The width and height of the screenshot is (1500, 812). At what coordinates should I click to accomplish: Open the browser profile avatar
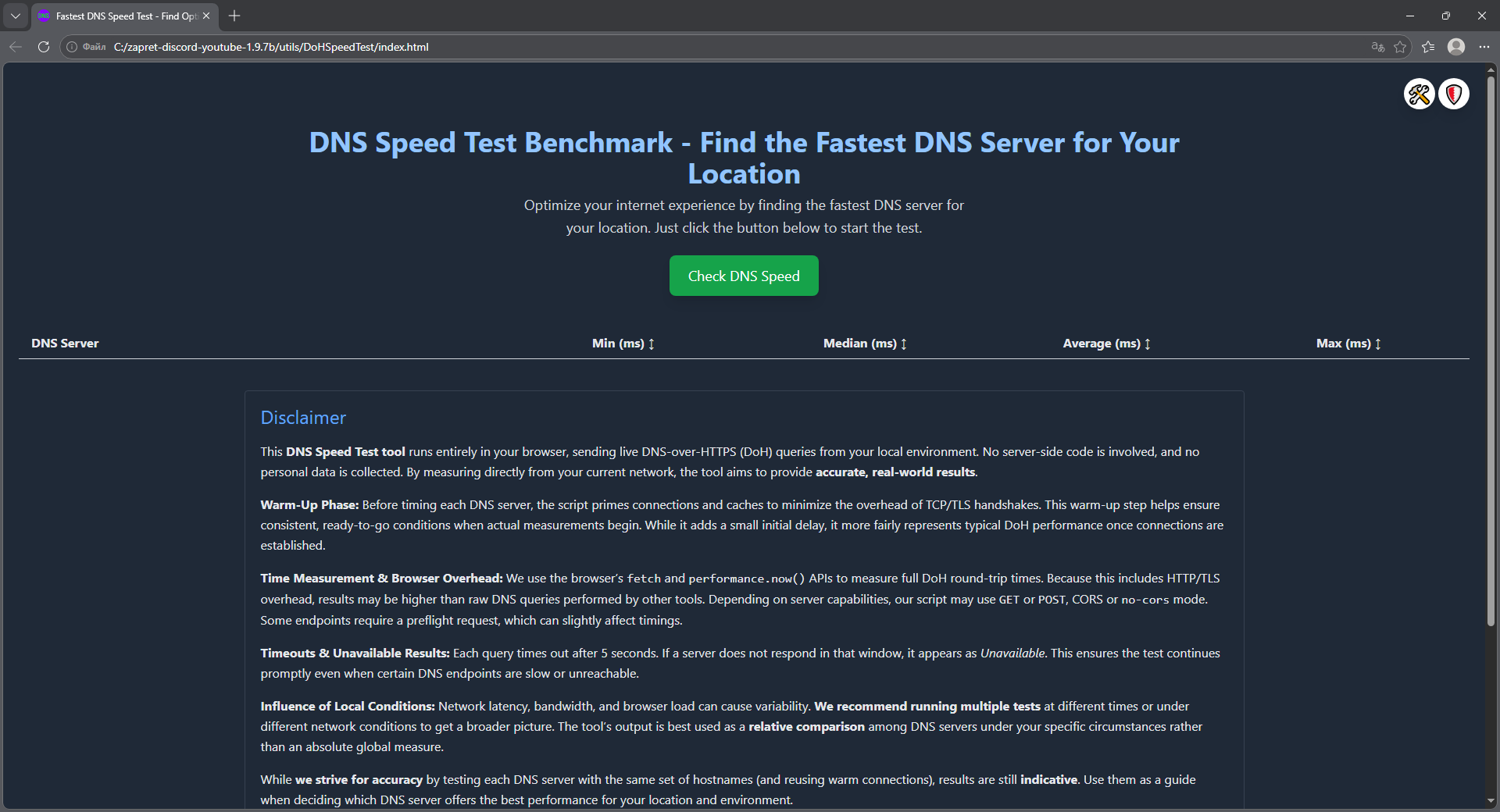tap(1456, 47)
